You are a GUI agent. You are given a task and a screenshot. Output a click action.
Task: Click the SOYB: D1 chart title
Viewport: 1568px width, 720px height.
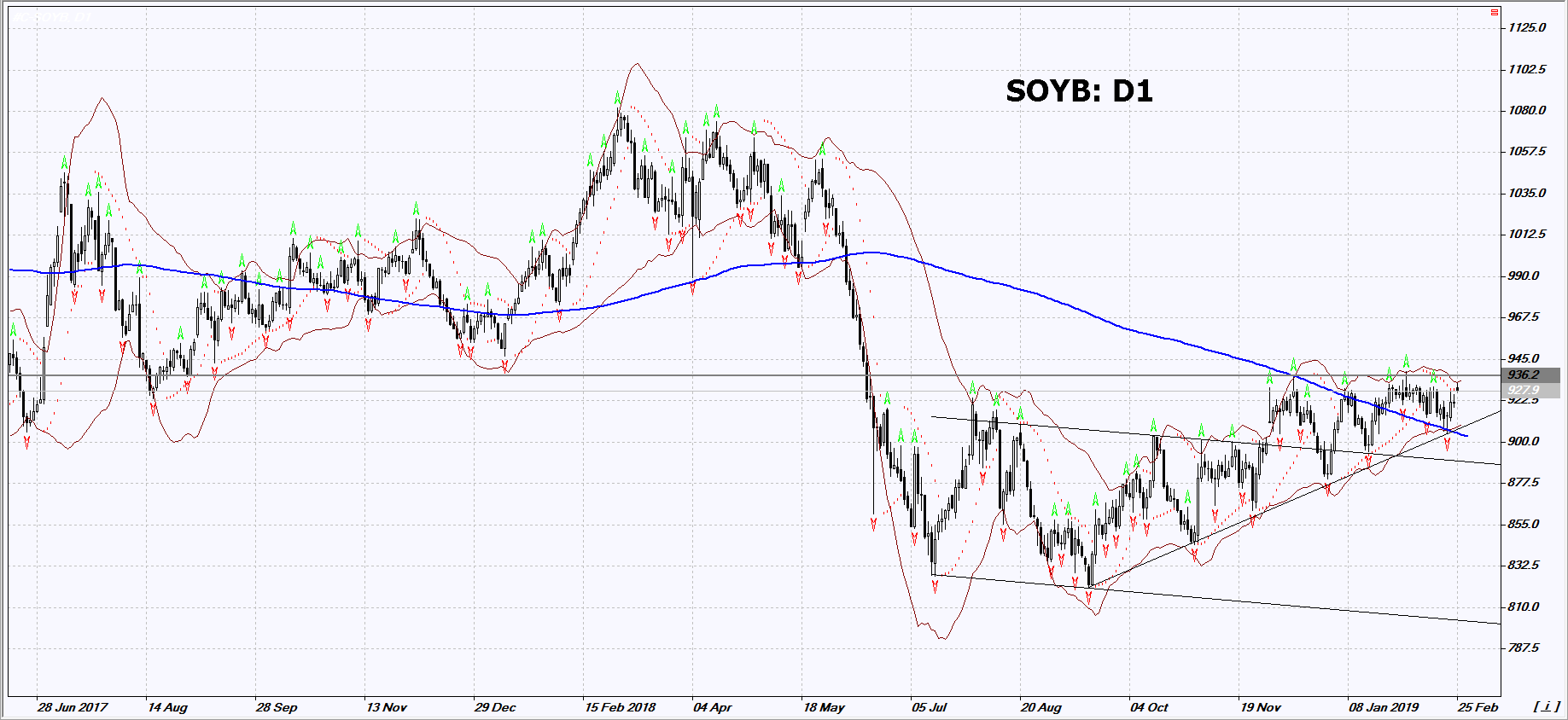[1079, 90]
